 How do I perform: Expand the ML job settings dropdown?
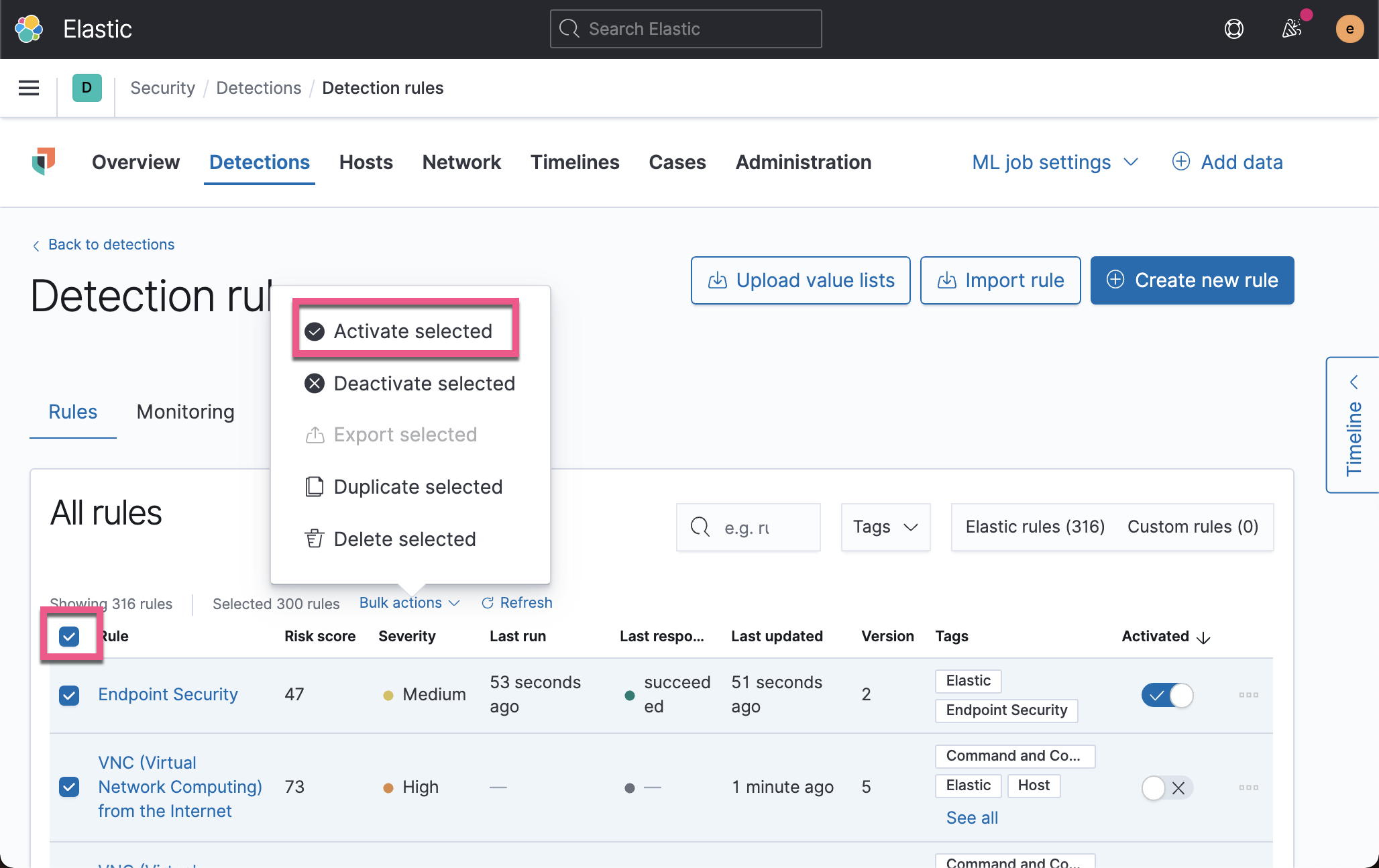click(1055, 162)
